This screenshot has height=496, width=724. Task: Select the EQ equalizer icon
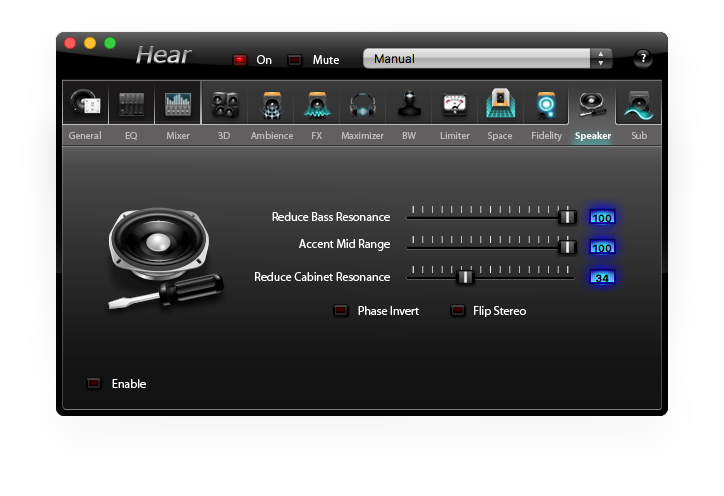coord(131,104)
